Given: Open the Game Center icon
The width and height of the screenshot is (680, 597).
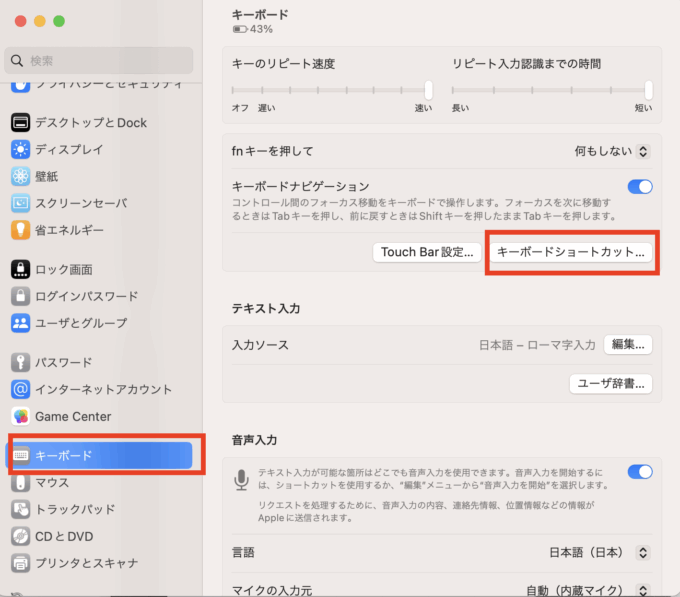Looking at the screenshot, I should [21, 416].
